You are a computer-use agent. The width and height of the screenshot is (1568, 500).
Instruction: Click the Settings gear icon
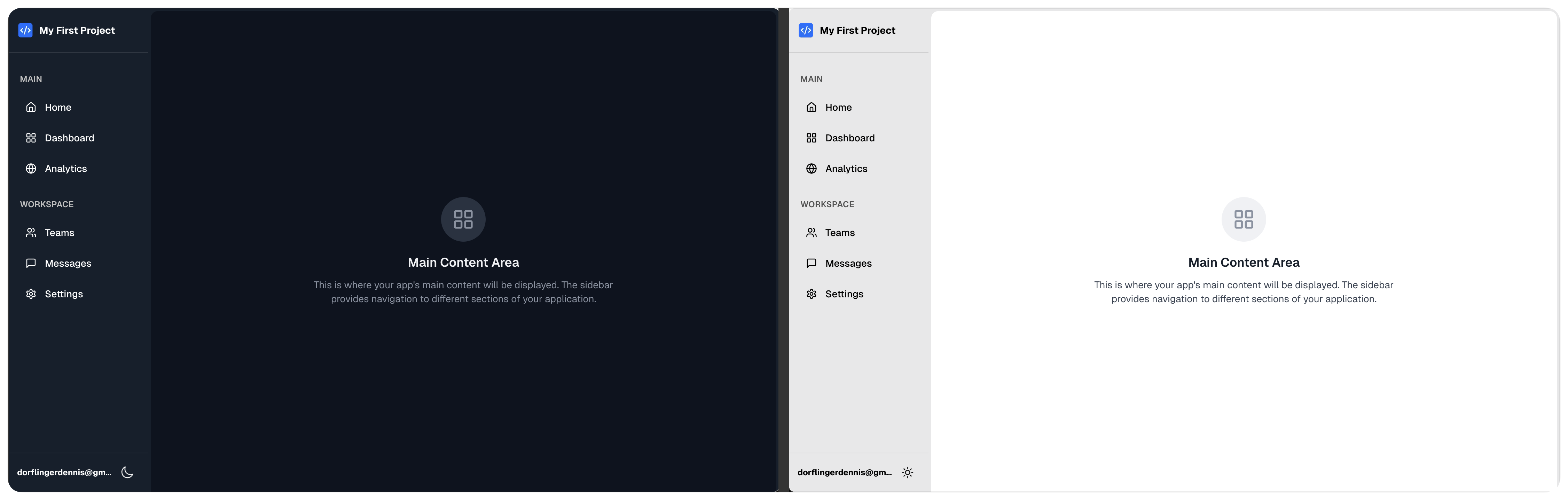pyautogui.click(x=31, y=294)
